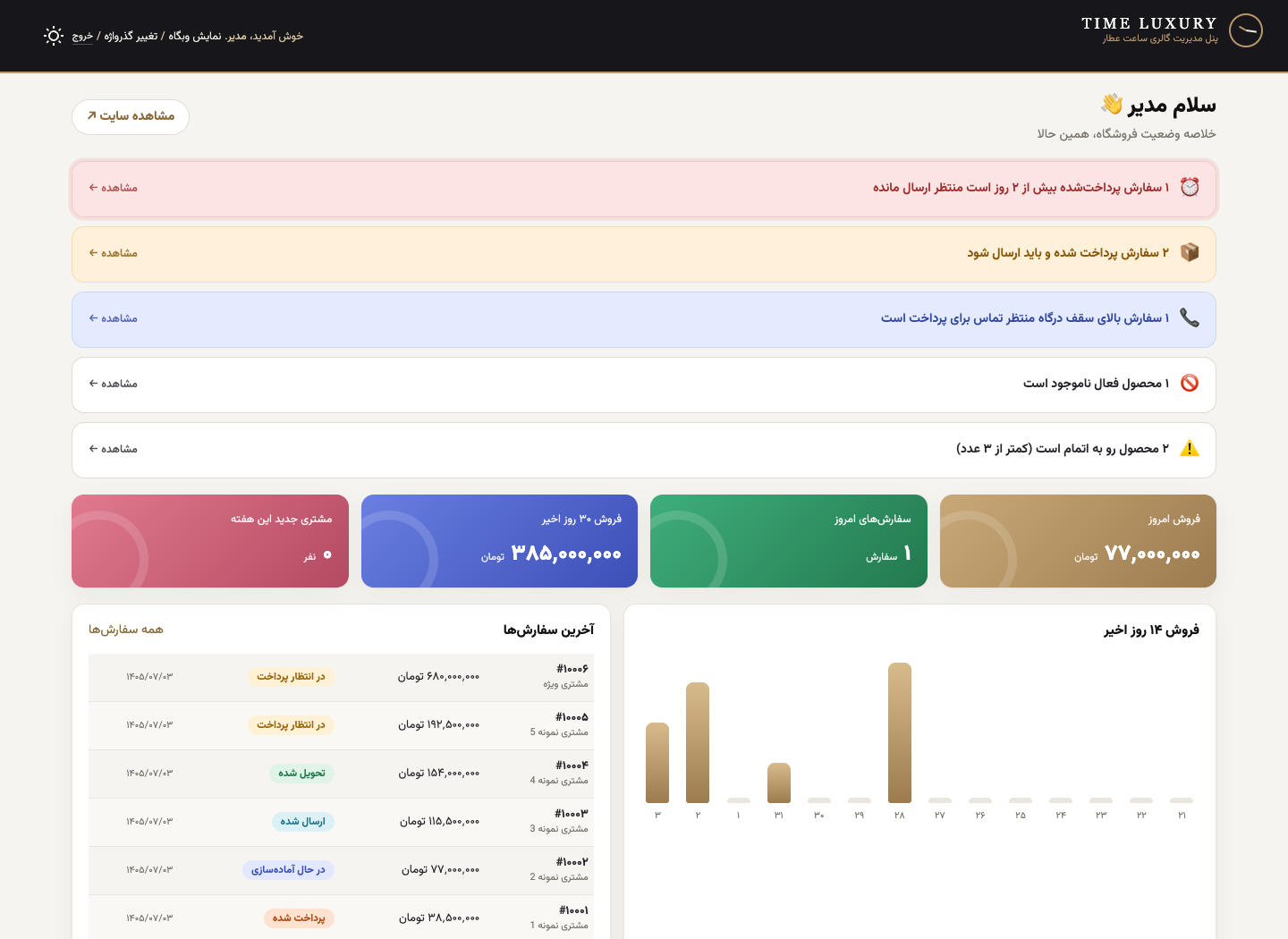The image size is (1288, 939).
Task: Select the فروش ۳۰ روز اخیر stat card
Action: [x=499, y=541]
